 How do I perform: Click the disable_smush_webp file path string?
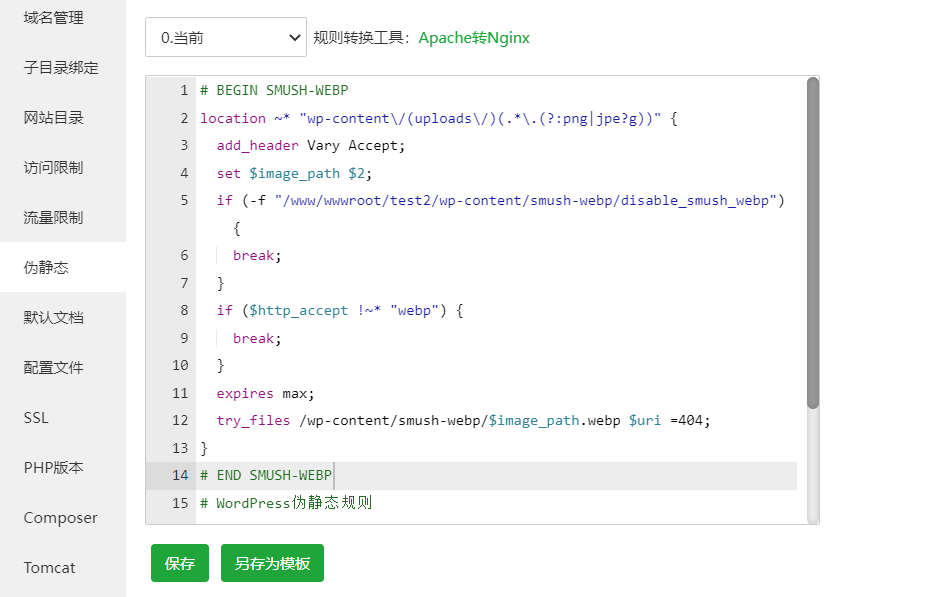click(x=526, y=201)
